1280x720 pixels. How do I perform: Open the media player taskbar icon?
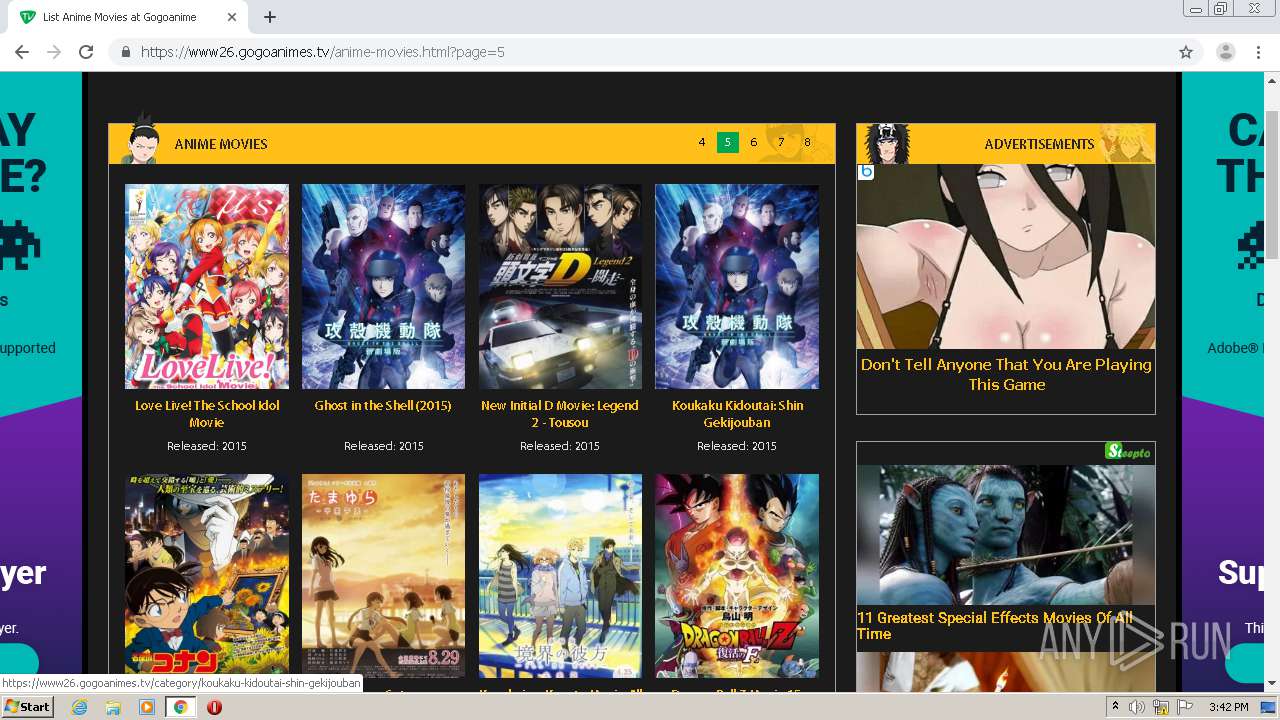(147, 707)
